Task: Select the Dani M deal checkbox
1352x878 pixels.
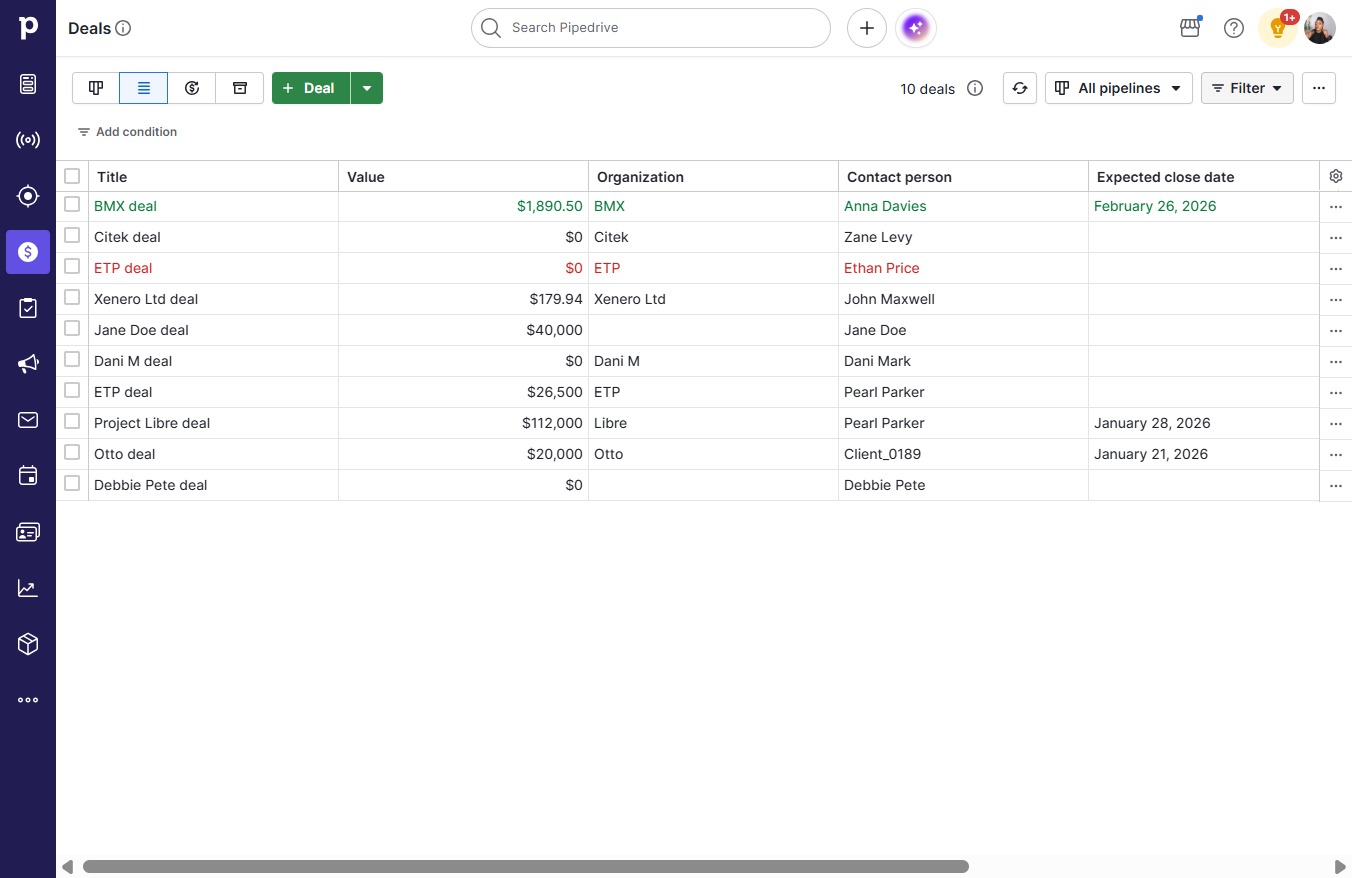Action: (x=72, y=359)
